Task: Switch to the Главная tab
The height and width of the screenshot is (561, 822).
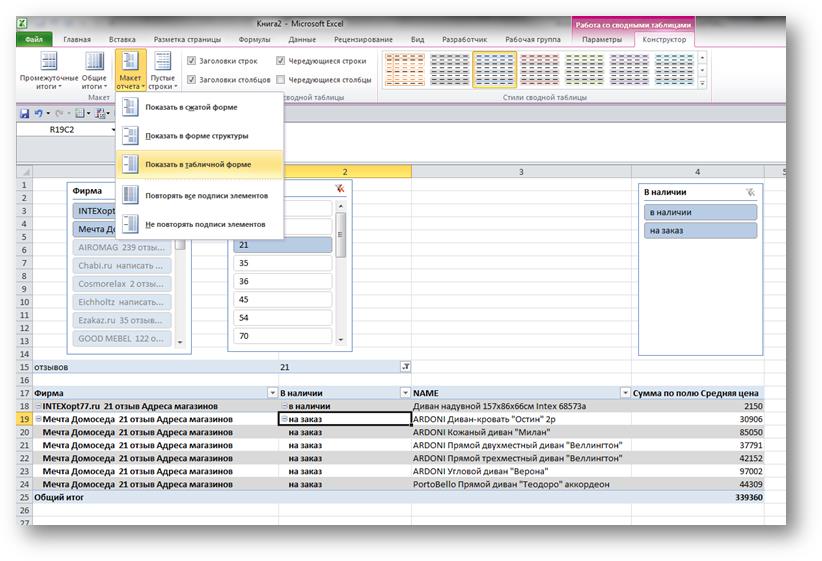Action: [x=77, y=39]
